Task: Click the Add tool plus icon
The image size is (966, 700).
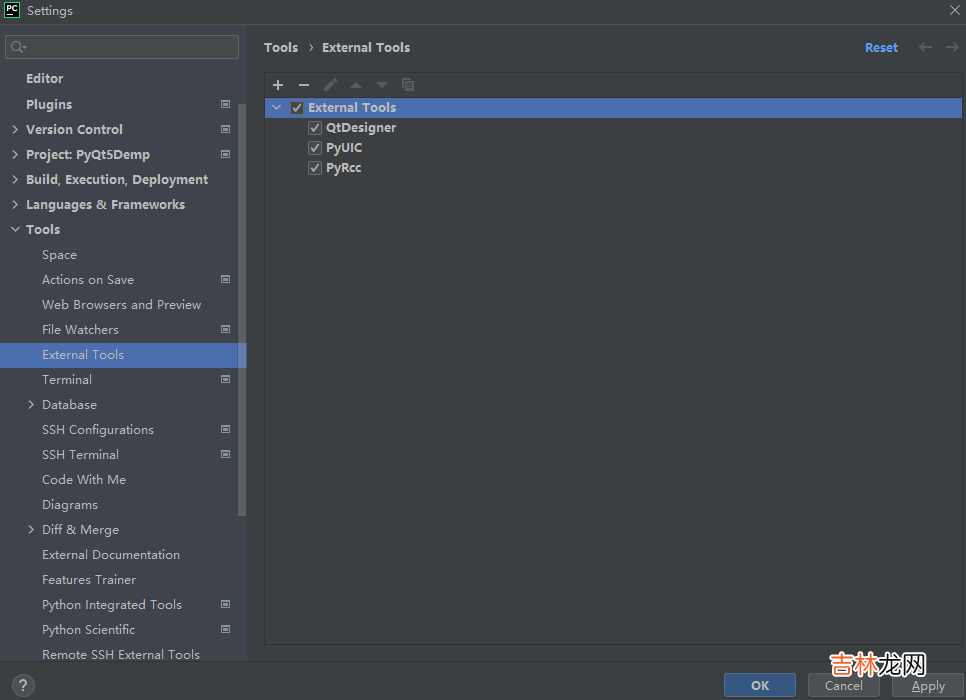Action: pos(278,85)
